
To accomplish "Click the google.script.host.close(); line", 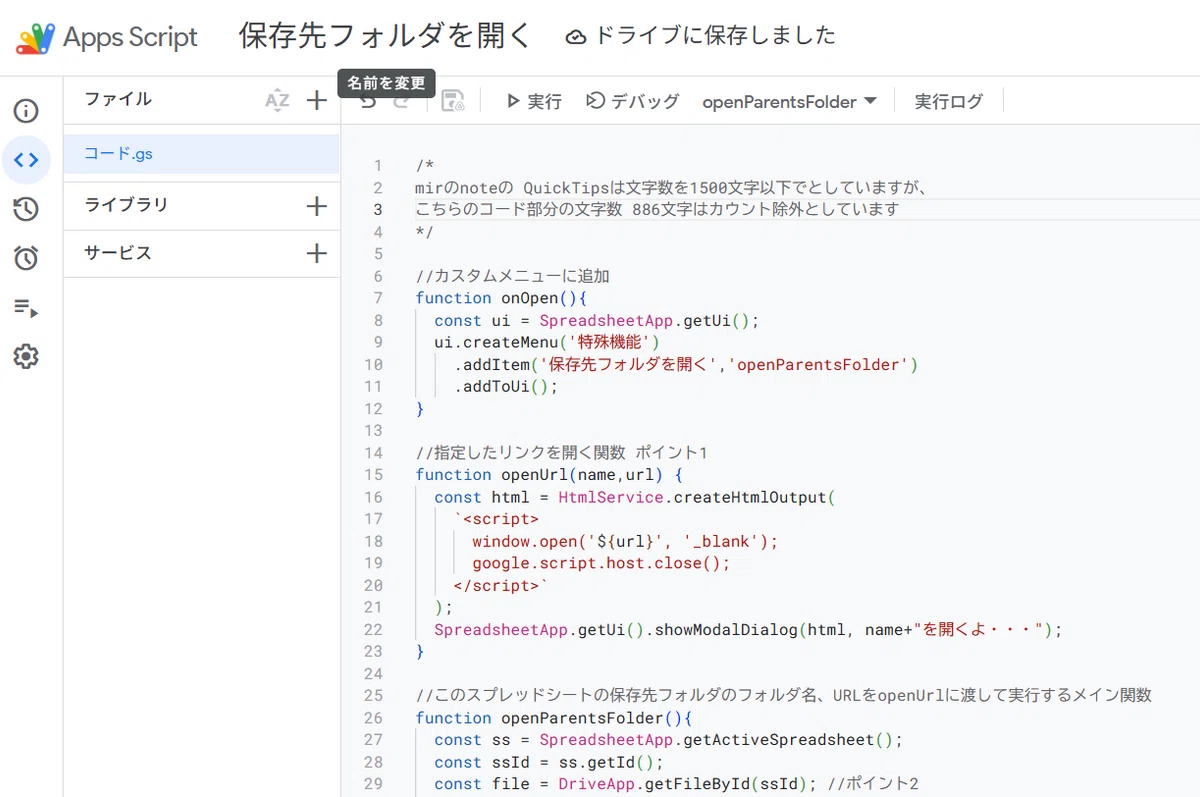I will (601, 563).
